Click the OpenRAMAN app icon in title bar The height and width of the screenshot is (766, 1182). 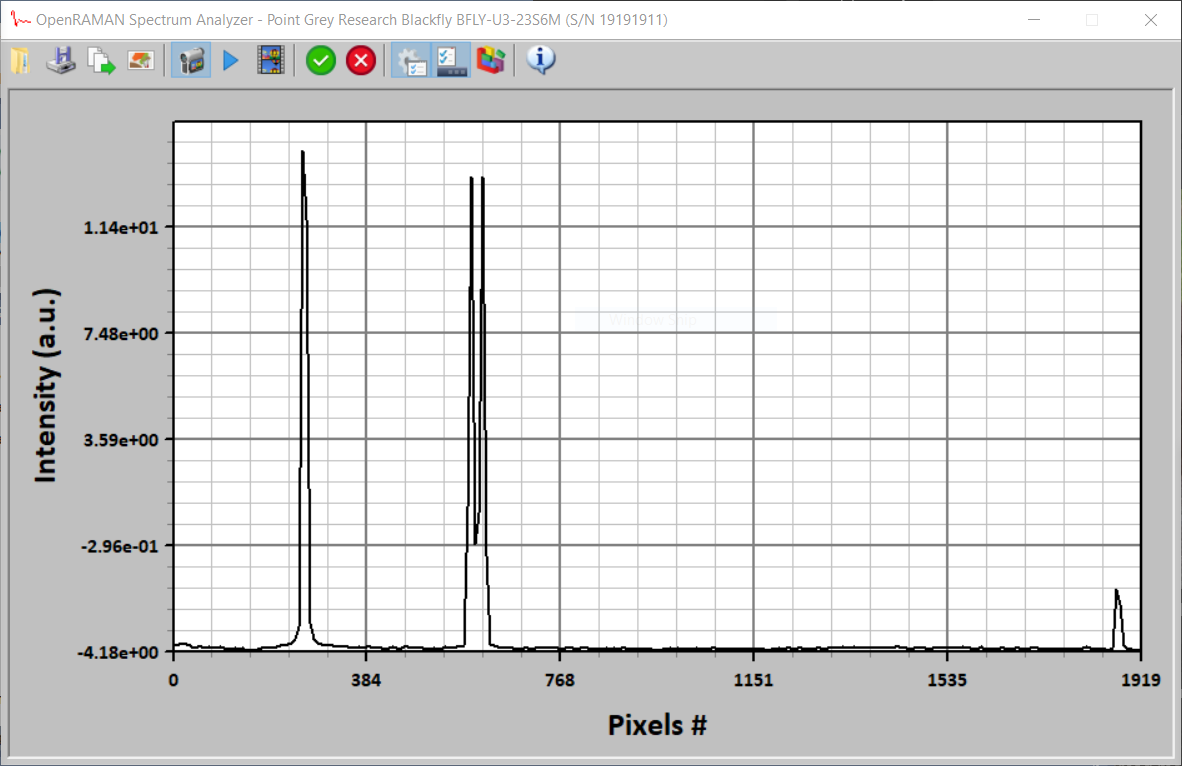click(19, 20)
